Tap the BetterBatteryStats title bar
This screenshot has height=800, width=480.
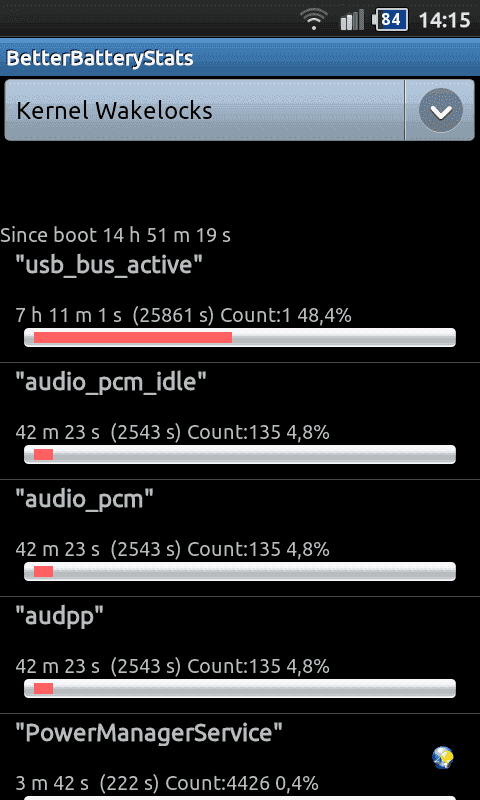pos(240,58)
